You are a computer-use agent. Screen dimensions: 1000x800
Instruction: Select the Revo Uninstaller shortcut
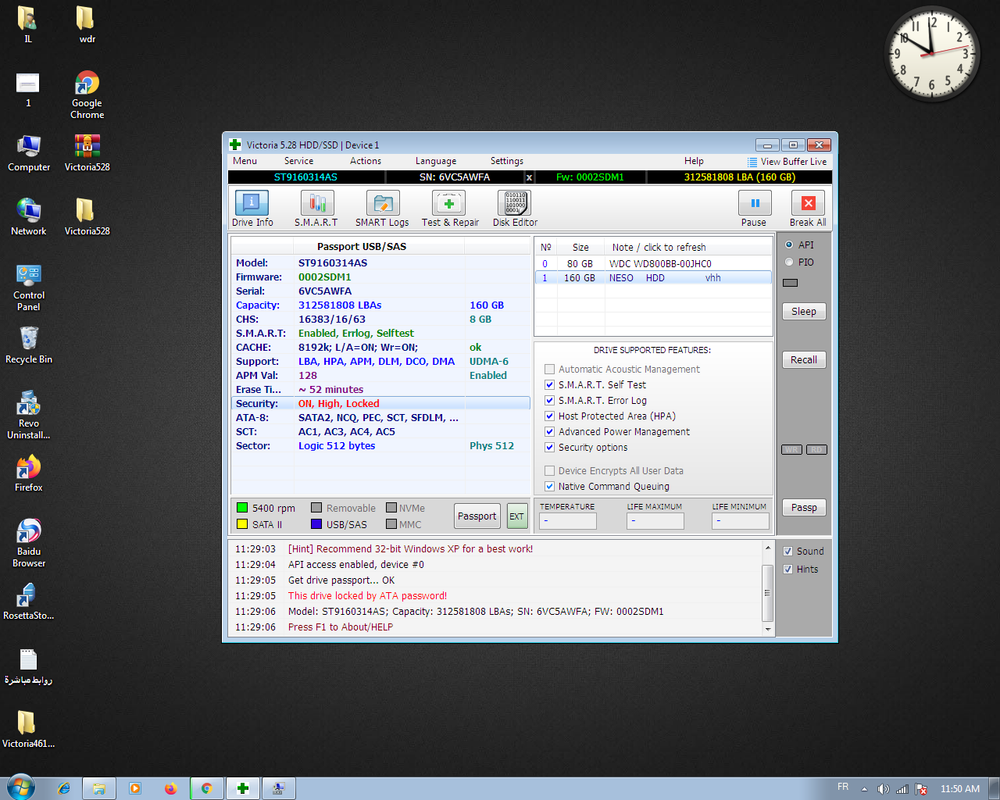[29, 415]
